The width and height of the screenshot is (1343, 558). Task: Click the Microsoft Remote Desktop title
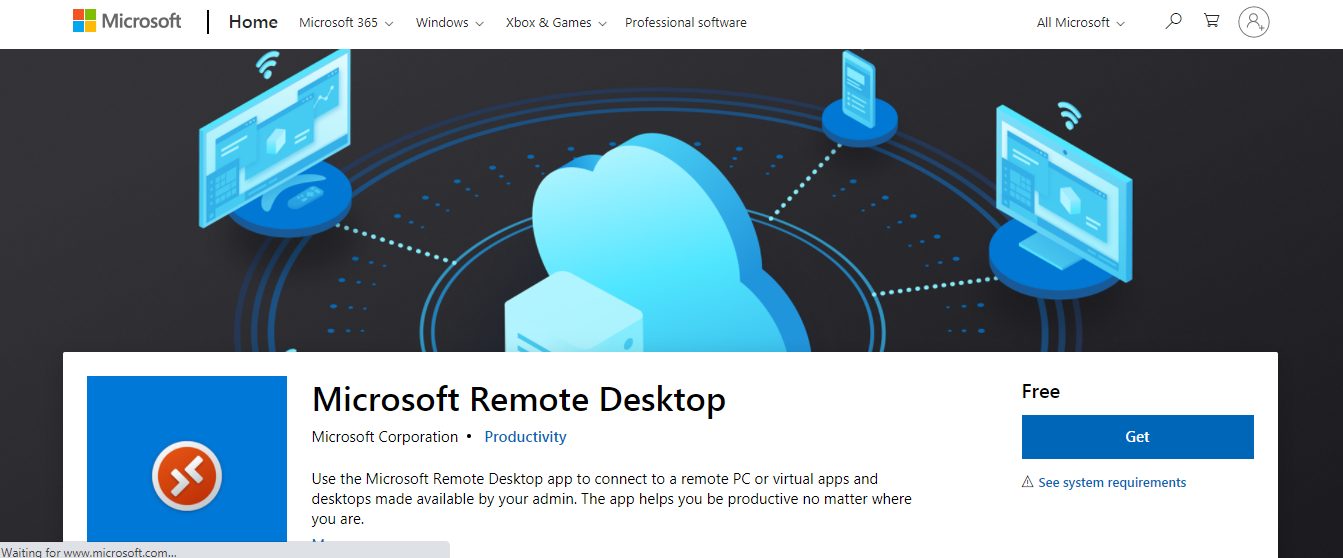519,400
